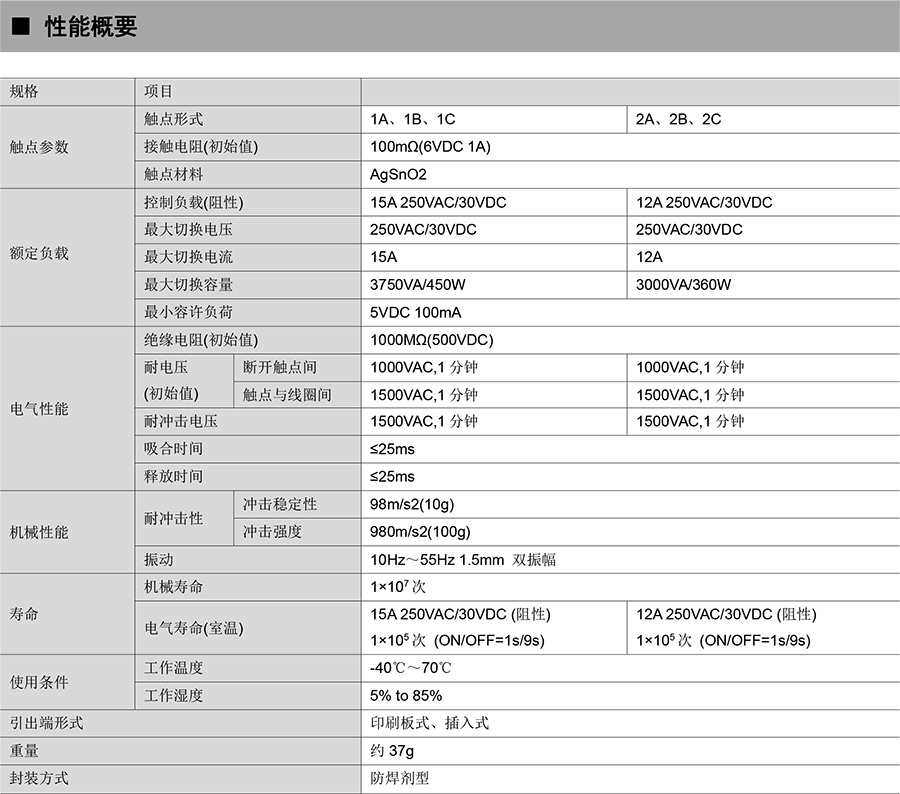Click the 10Hz～55Hz 1.5mm vibration value
Screen dimensions: 900x794
462,560
